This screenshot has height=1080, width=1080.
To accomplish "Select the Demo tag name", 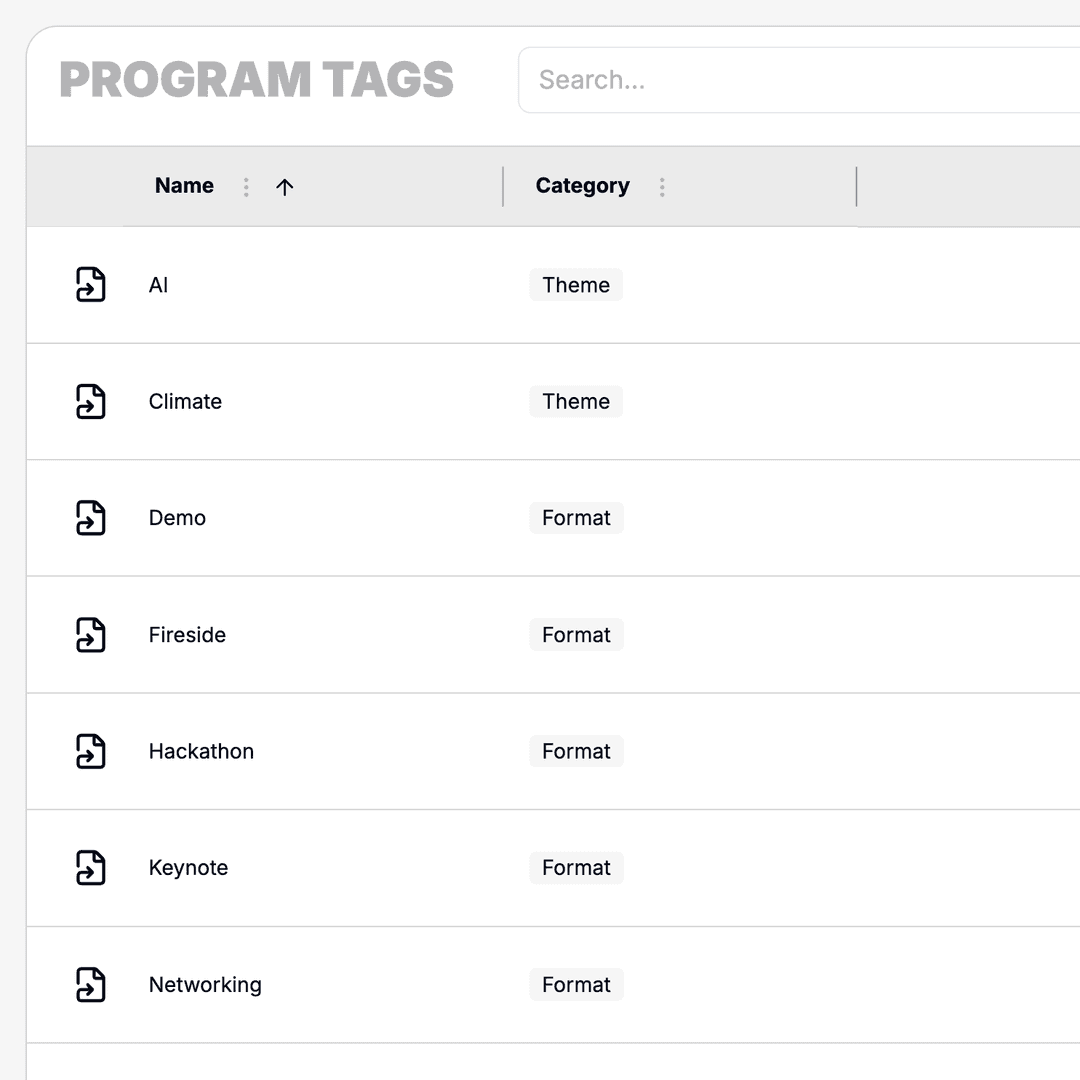I will tap(177, 518).
